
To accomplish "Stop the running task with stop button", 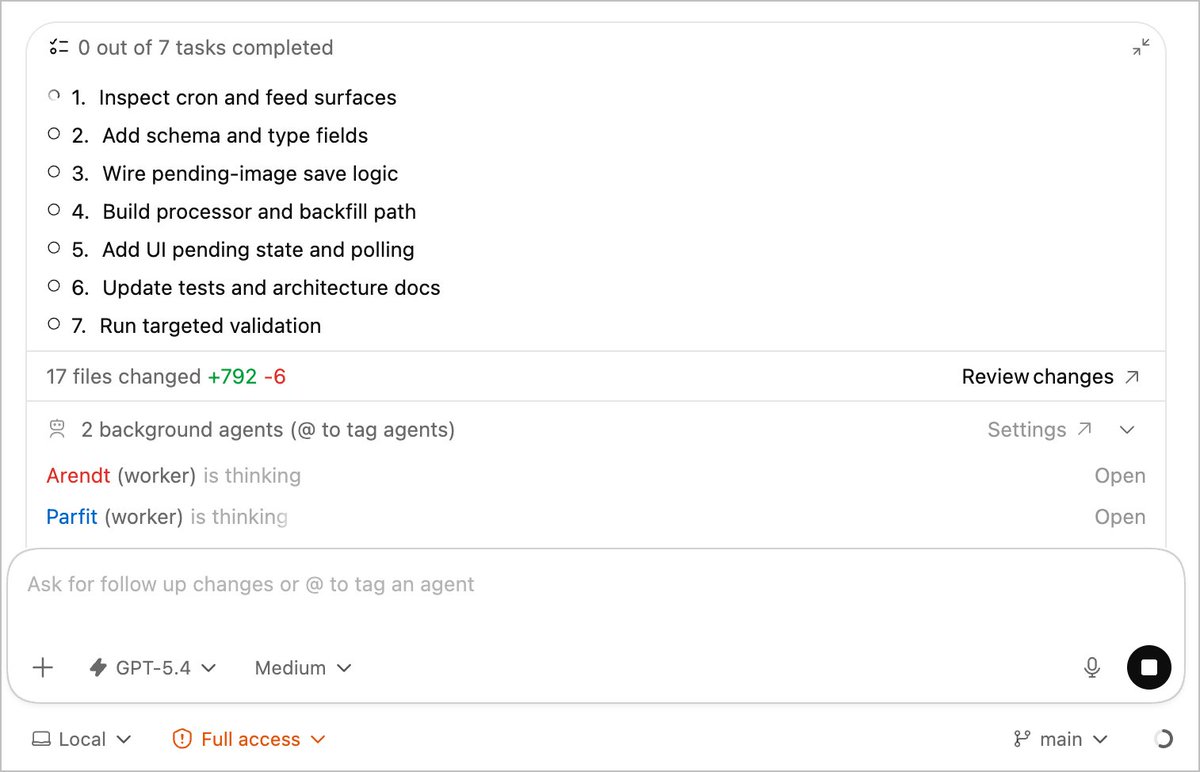I will point(1149,667).
